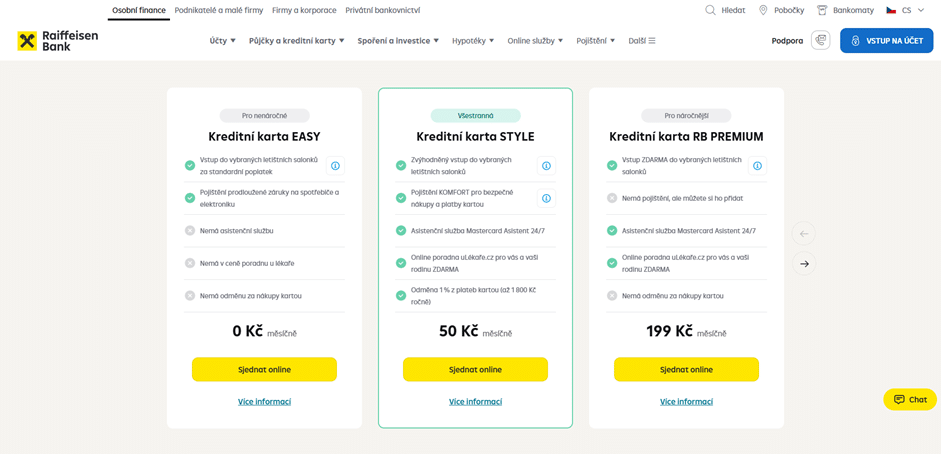Open the Chat widget
Image resolution: width=941 pixels, height=454 pixels.
pyautogui.click(x=909, y=399)
